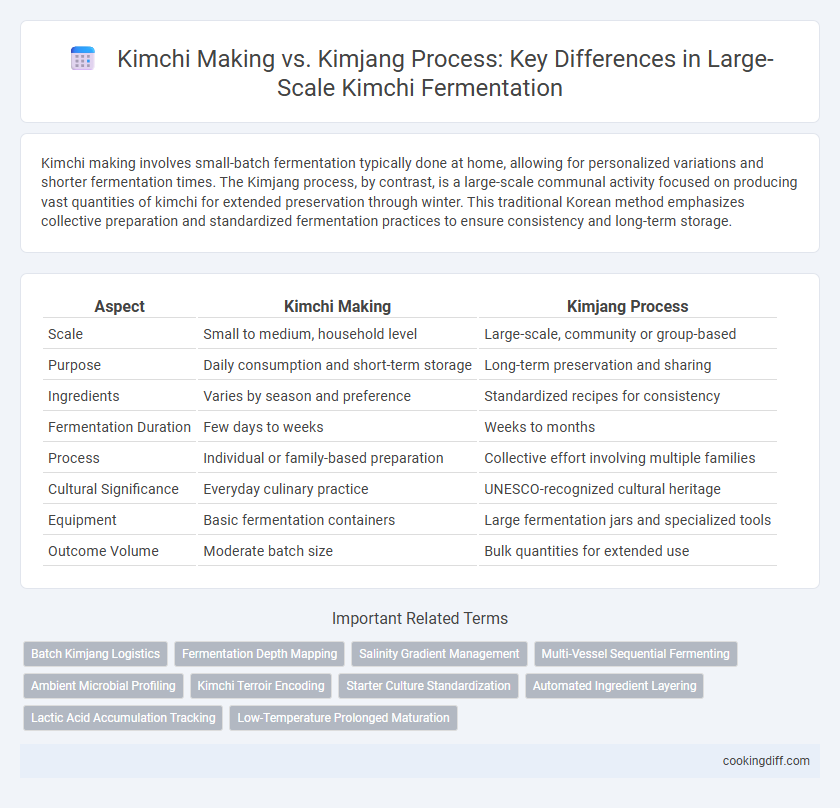Click the Kimjang Process column header
Screen dimensions: 840x808
(627, 306)
